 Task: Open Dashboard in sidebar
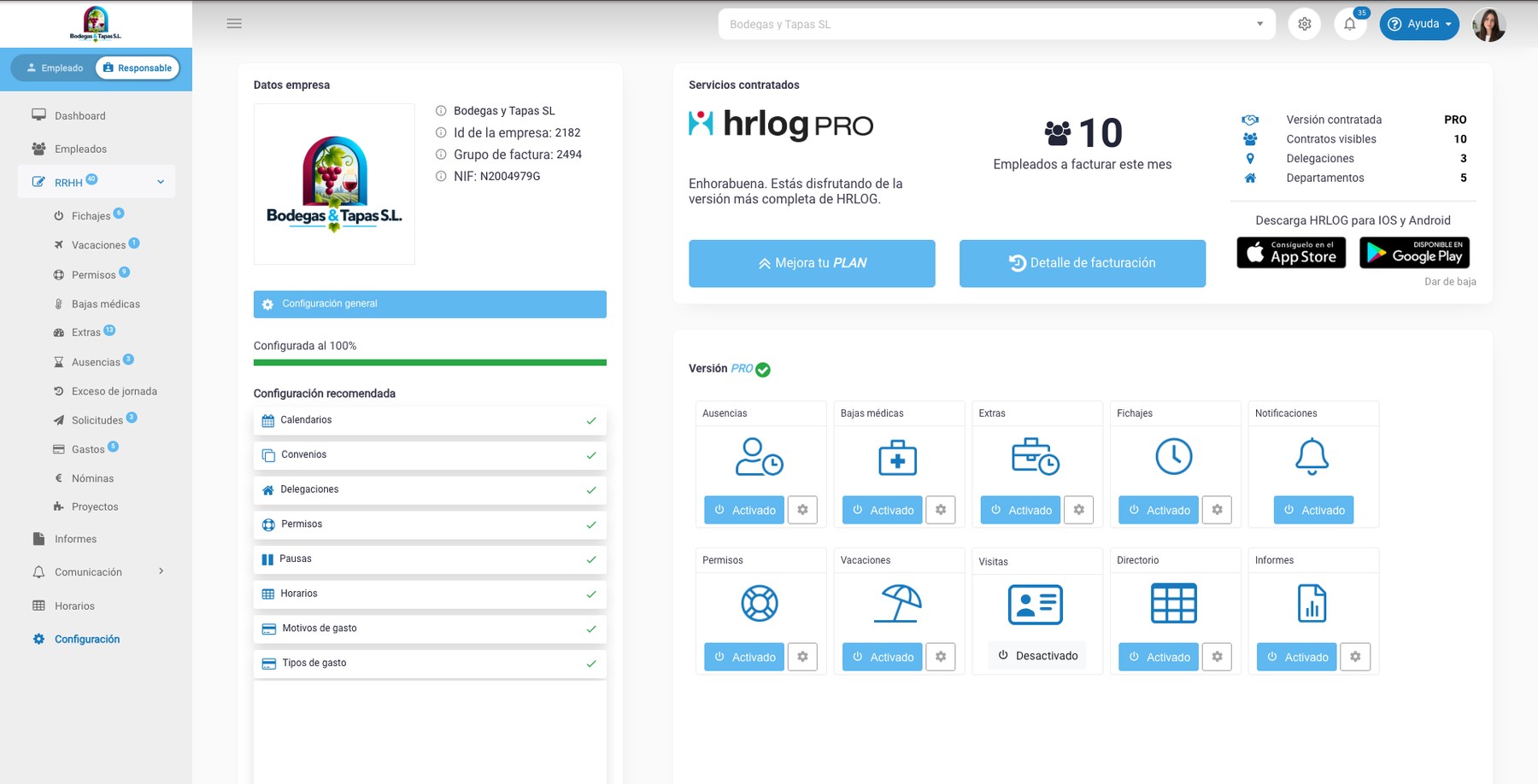click(80, 116)
